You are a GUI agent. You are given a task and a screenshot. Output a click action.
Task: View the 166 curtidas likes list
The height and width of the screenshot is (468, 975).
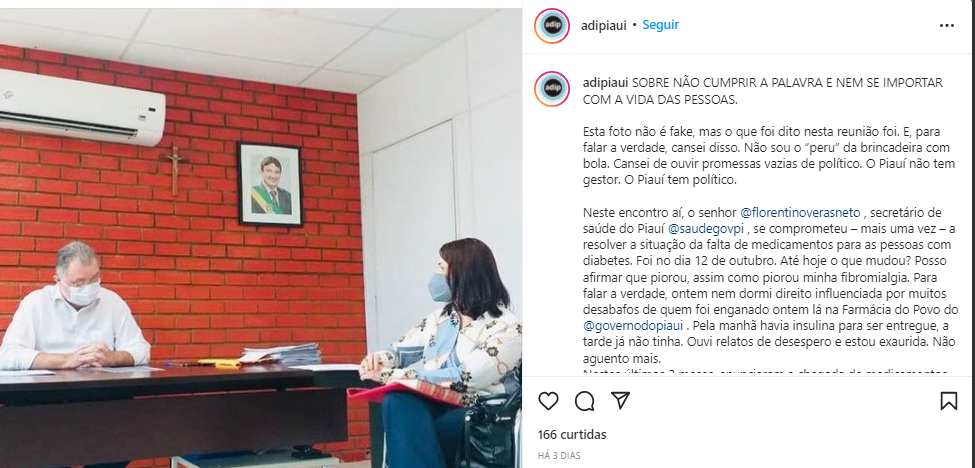pyautogui.click(x=572, y=434)
